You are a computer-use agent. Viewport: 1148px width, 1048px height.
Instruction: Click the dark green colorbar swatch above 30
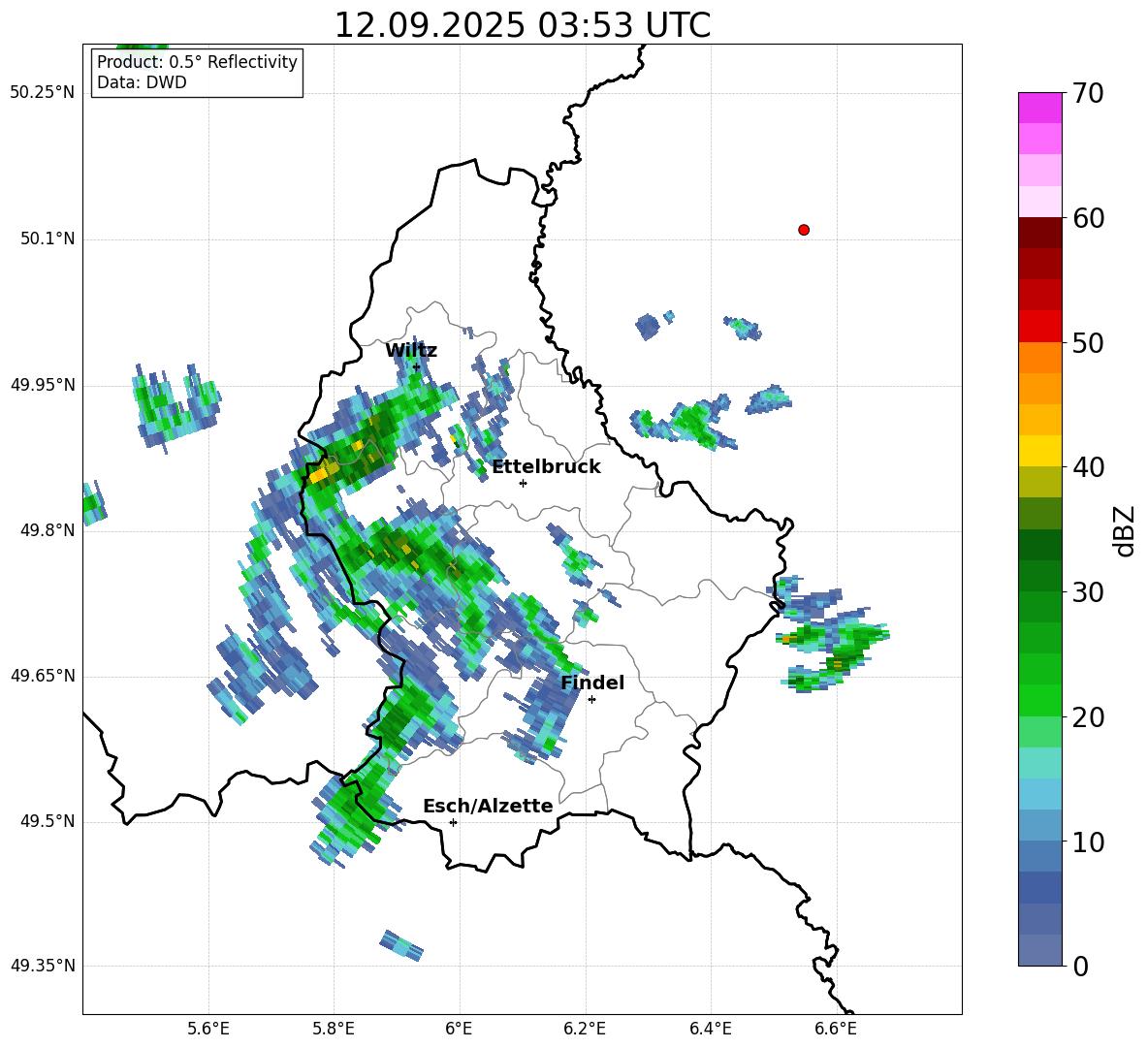coord(1039,576)
